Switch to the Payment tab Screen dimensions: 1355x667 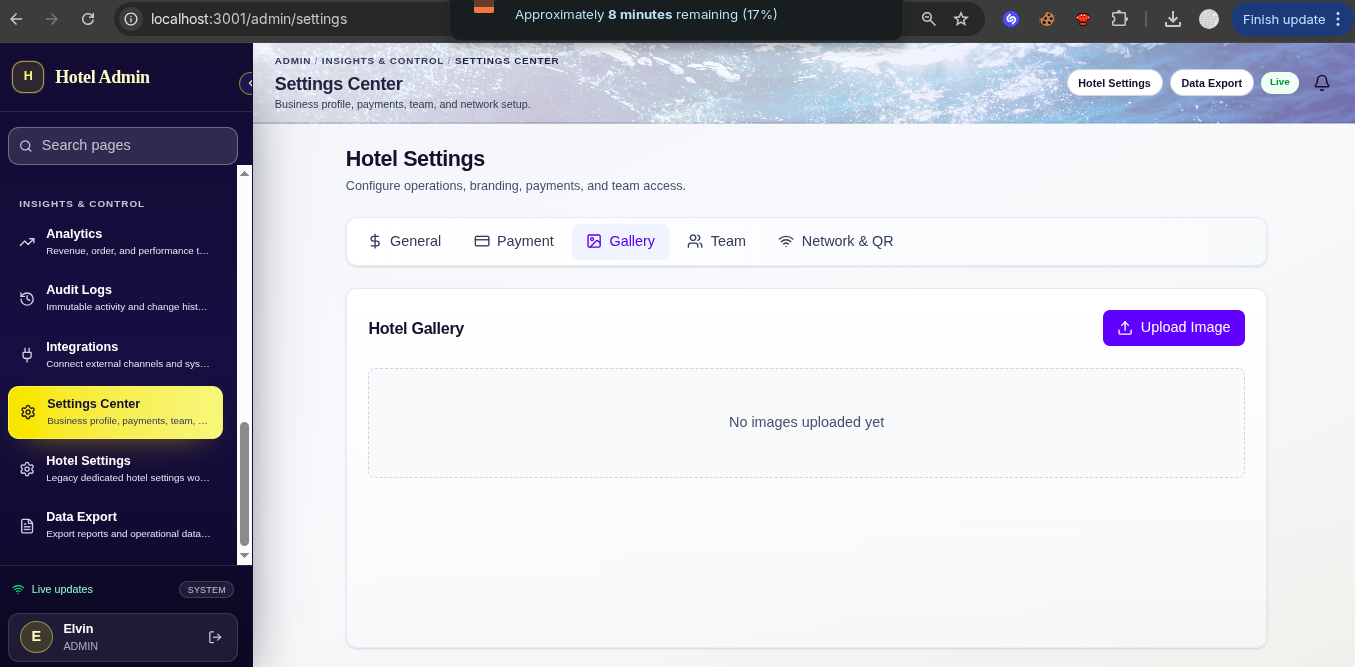tap(514, 241)
